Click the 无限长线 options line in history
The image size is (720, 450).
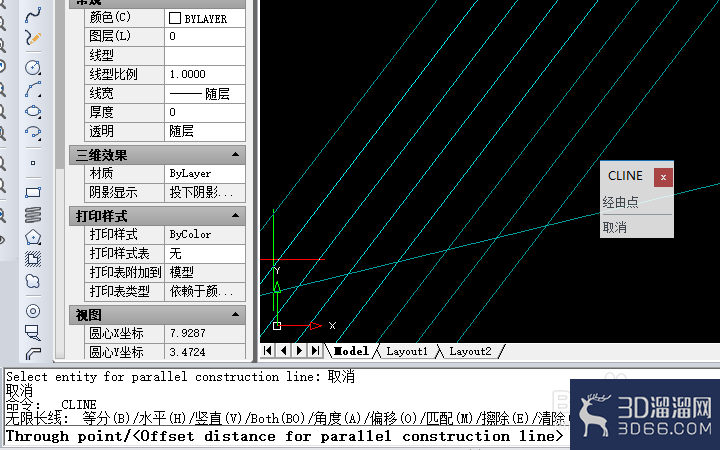285,418
